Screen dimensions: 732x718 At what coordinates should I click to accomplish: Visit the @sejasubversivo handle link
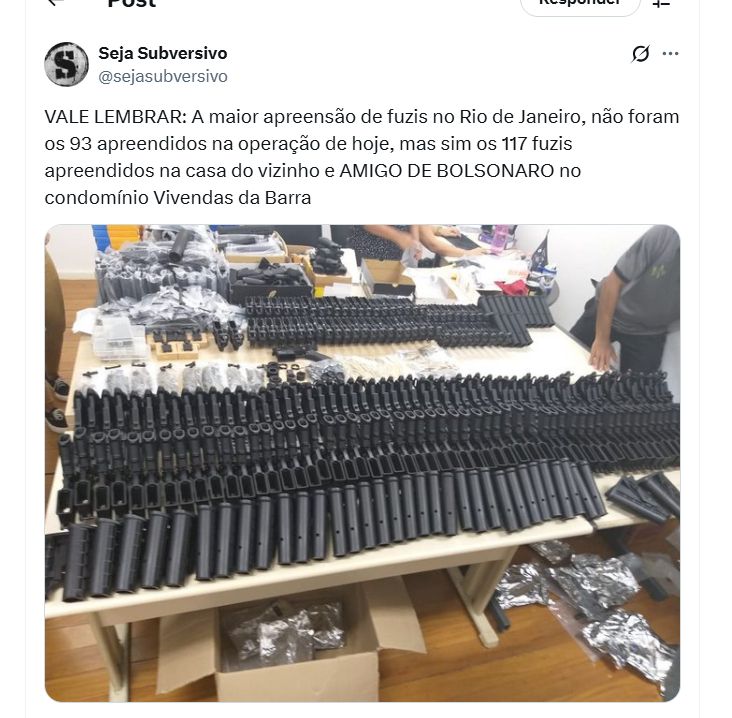(x=163, y=77)
